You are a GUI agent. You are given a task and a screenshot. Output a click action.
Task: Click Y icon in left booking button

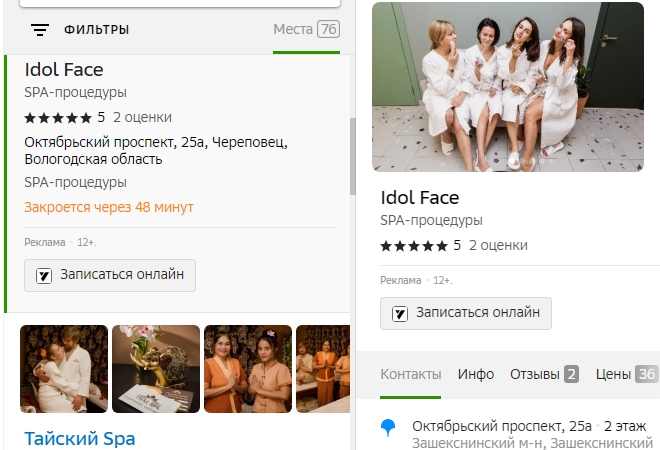44,275
